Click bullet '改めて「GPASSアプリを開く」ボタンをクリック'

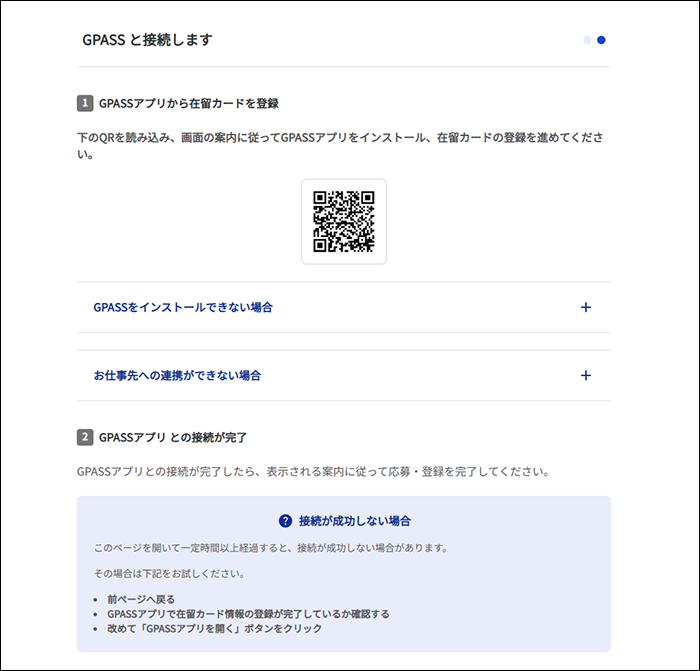[214, 629]
